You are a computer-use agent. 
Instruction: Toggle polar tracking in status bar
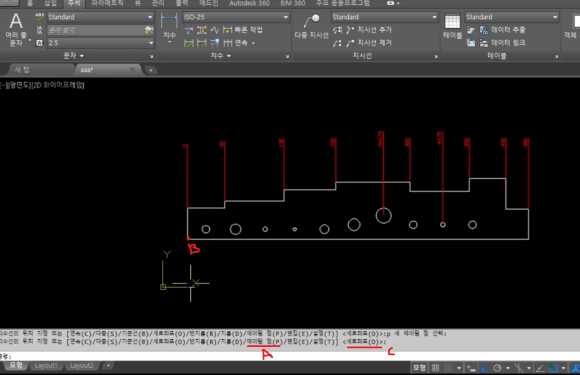click(x=498, y=368)
